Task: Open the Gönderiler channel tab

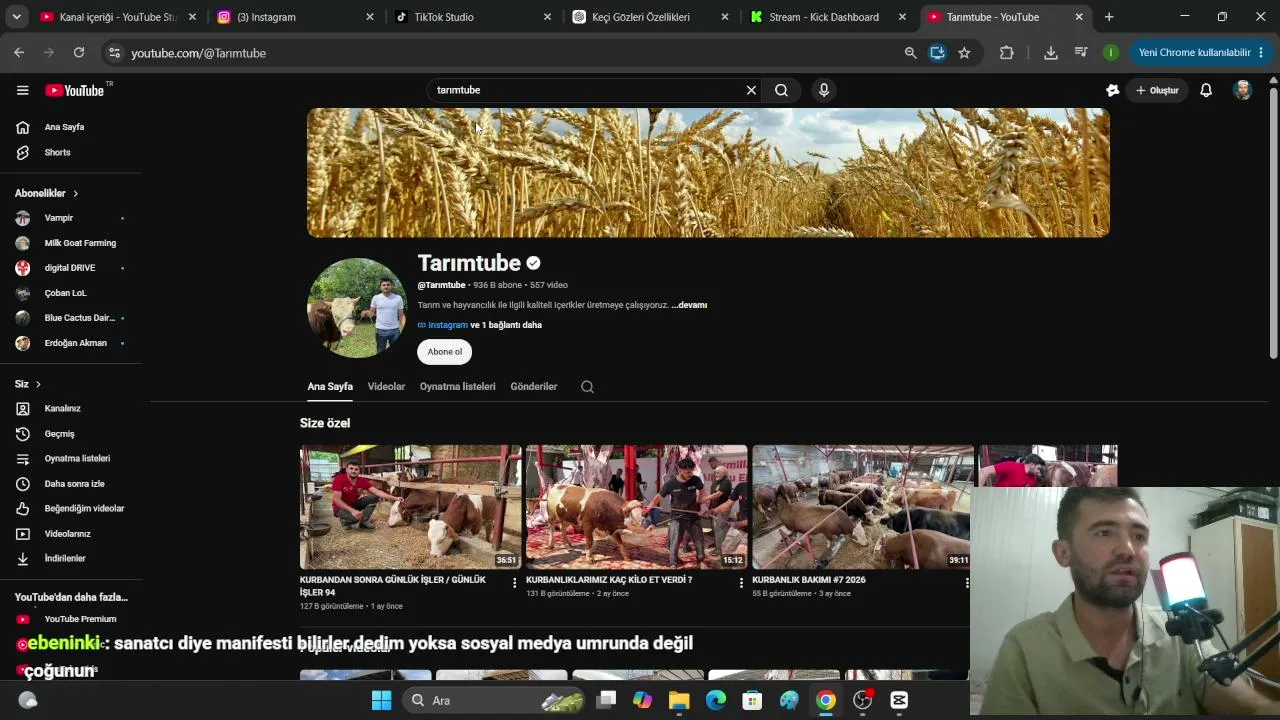Action: (x=533, y=387)
